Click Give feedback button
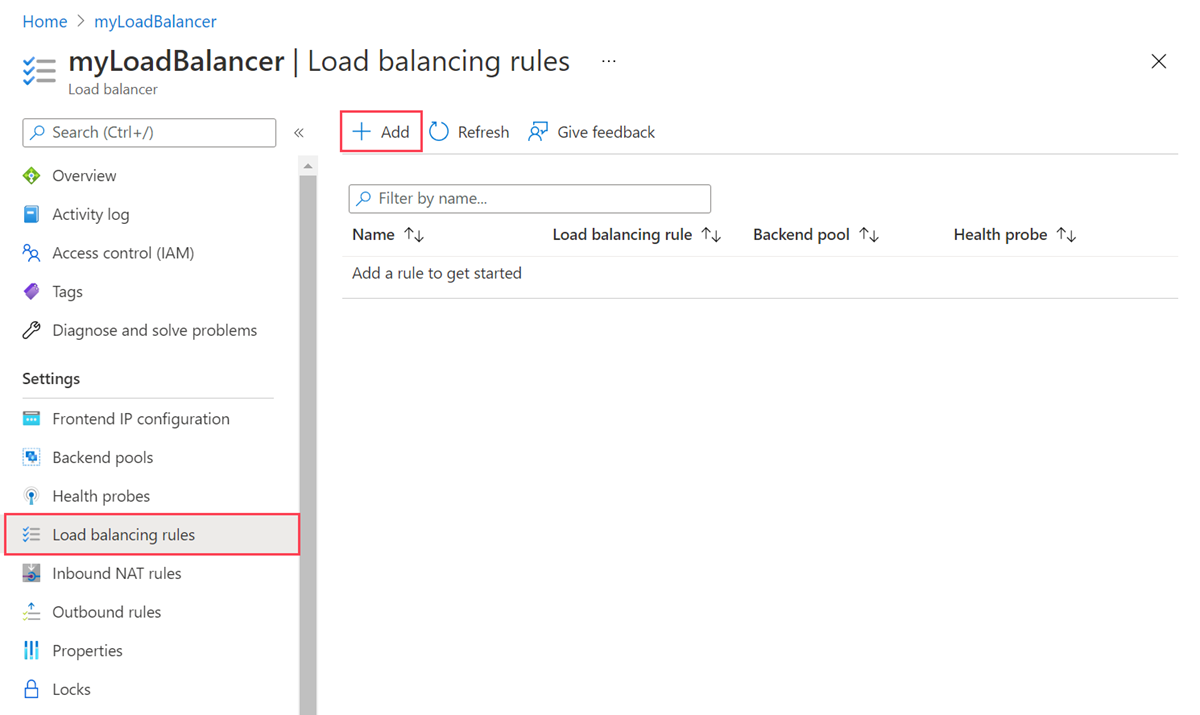This screenshot has height=715, width=1200. coord(591,132)
